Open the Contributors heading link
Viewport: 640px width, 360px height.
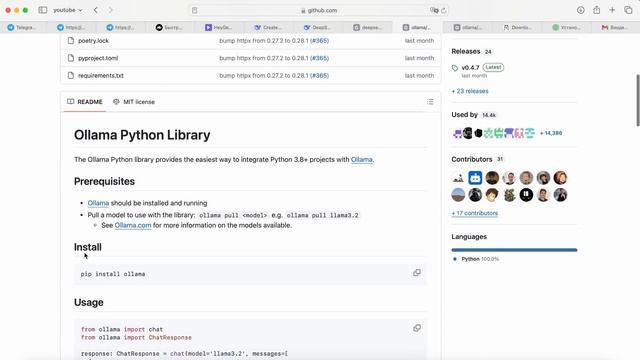tap(472, 159)
